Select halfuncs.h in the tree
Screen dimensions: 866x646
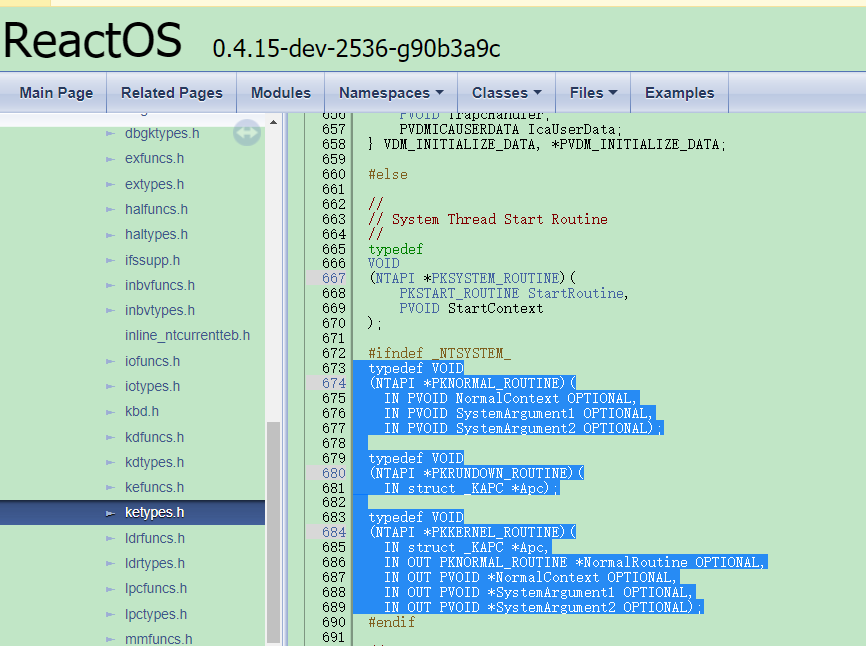point(156,209)
